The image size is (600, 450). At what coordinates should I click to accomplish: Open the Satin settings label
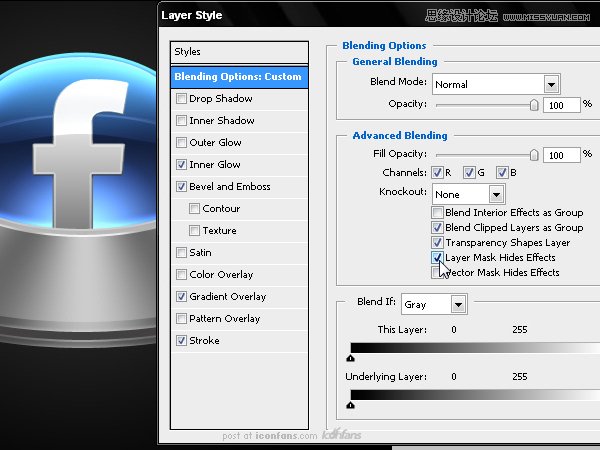200,253
